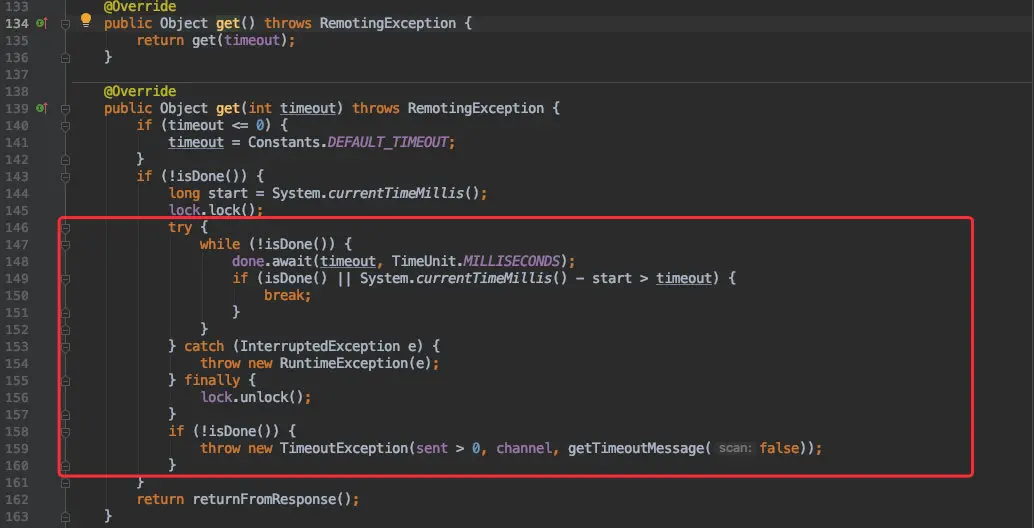The height and width of the screenshot is (528, 1034).
Task: Click the try keyword on line 146
Action: (180, 227)
